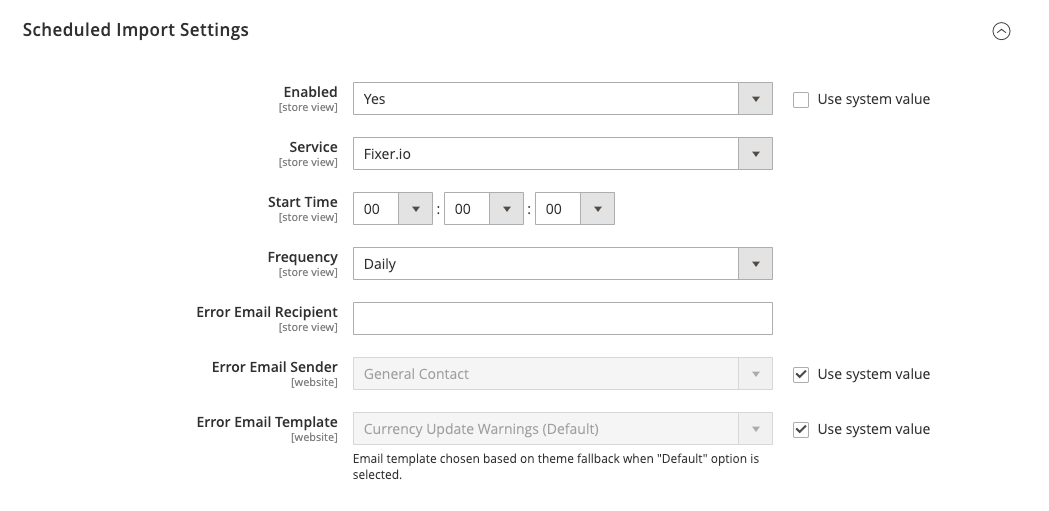Collapse the Scheduled Import Settings section
Screen dimensions: 1049x511
point(1001,31)
